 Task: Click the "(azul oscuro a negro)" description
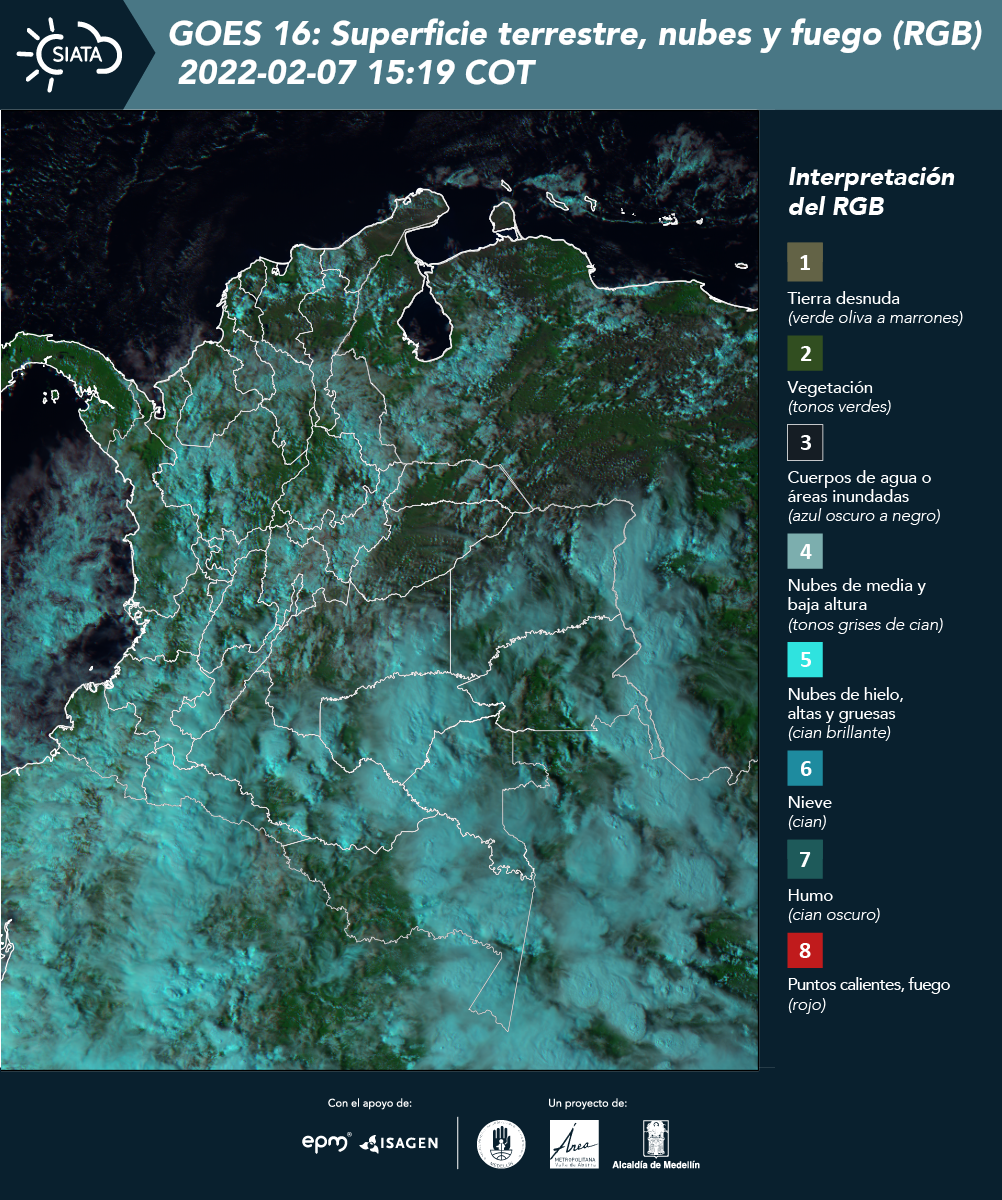[x=864, y=516]
